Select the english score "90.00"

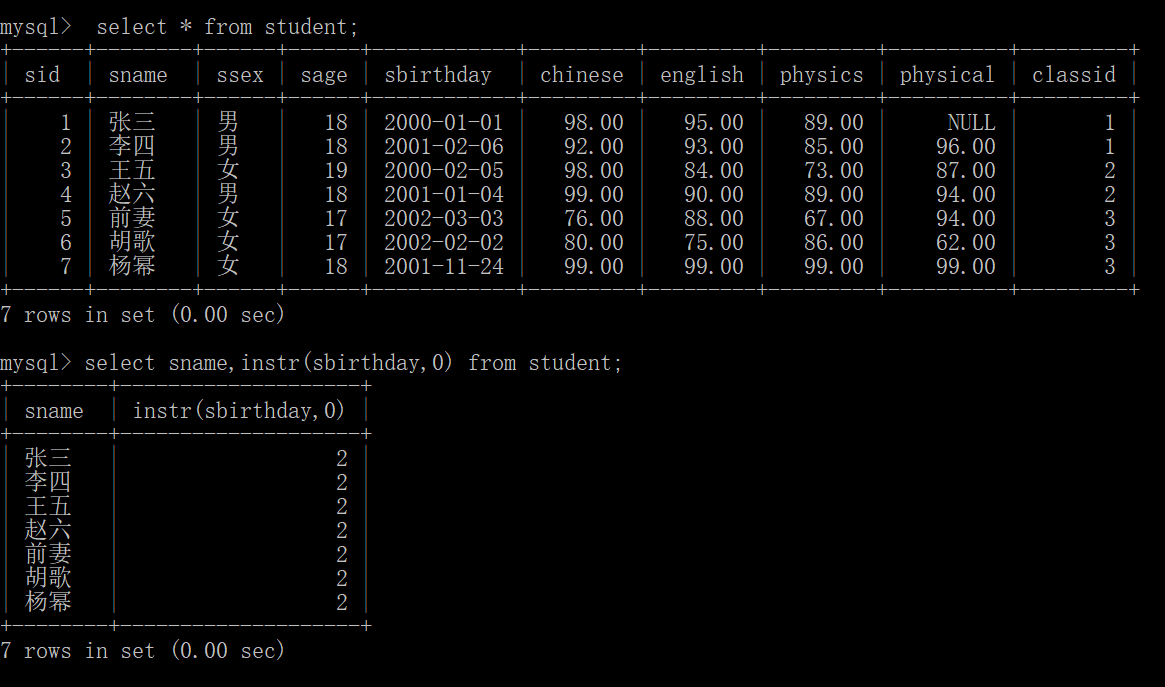[x=714, y=195]
